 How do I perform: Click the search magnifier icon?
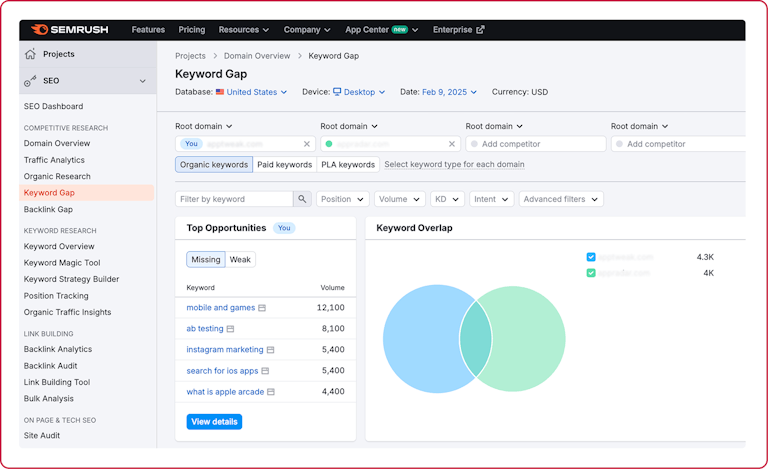(302, 199)
